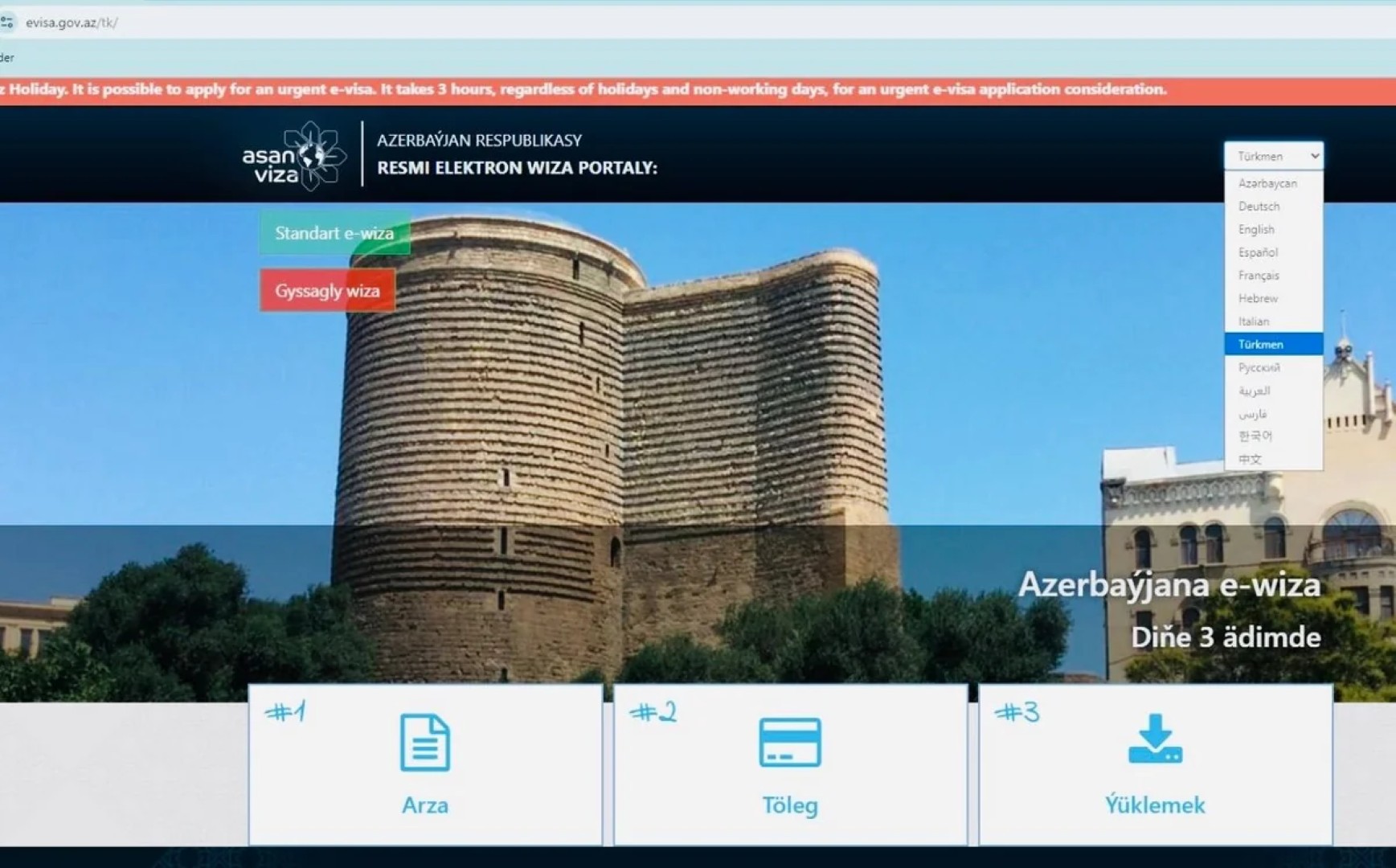Select Azərbaycan language option

coord(1267,183)
